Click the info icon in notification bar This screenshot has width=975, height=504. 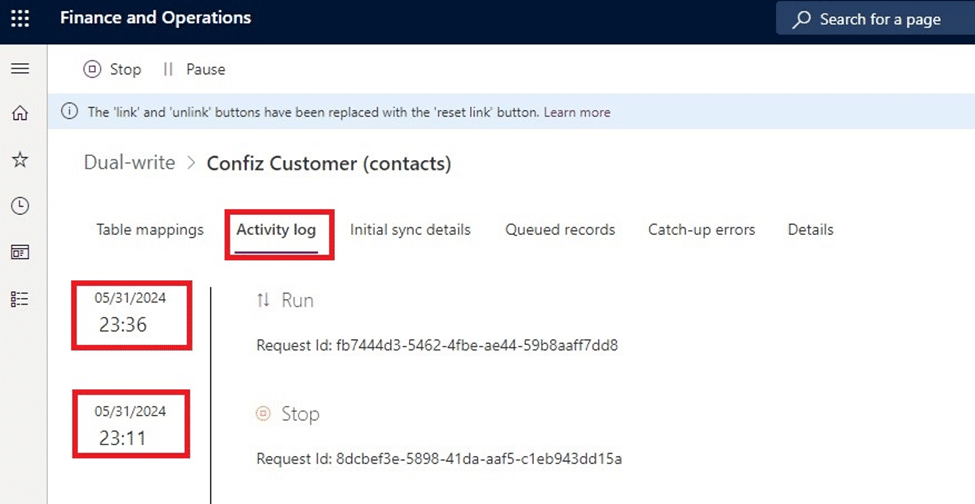click(69, 112)
